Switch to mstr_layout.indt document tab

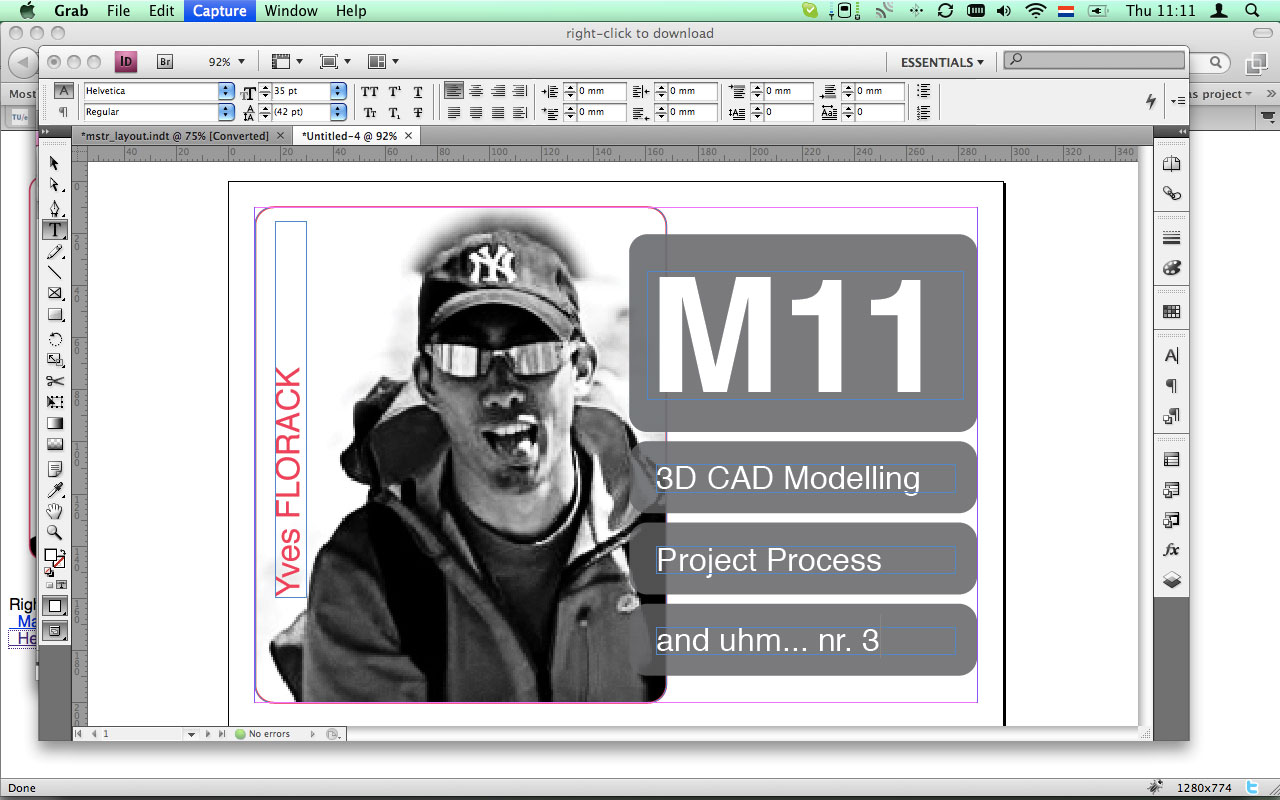click(x=175, y=136)
